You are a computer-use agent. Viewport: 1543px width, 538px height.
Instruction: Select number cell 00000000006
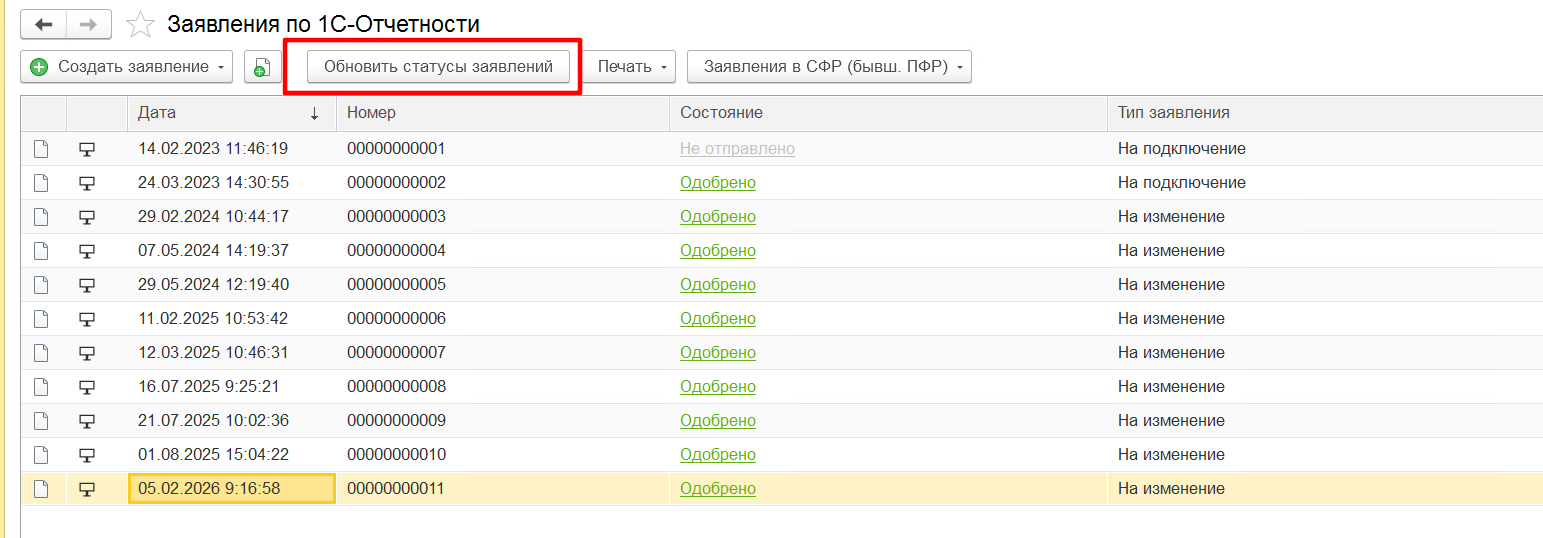click(x=503, y=319)
